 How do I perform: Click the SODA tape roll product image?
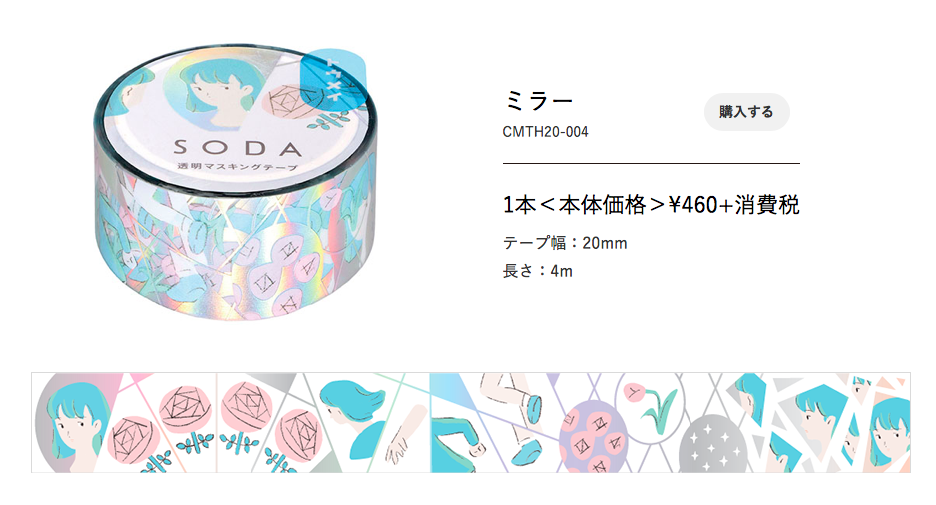[236, 182]
